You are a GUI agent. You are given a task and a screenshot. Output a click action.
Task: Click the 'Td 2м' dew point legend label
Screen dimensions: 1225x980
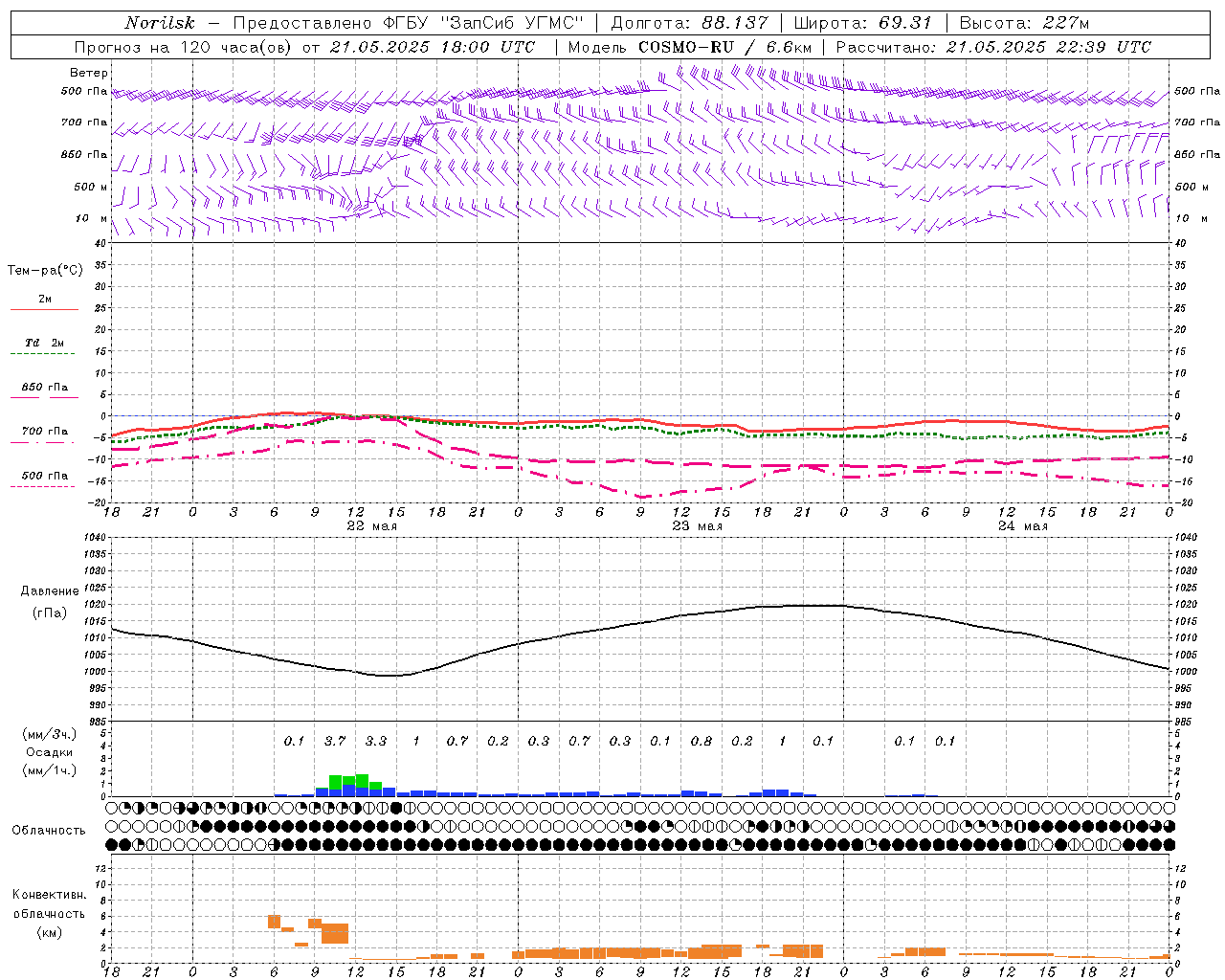pos(45,343)
